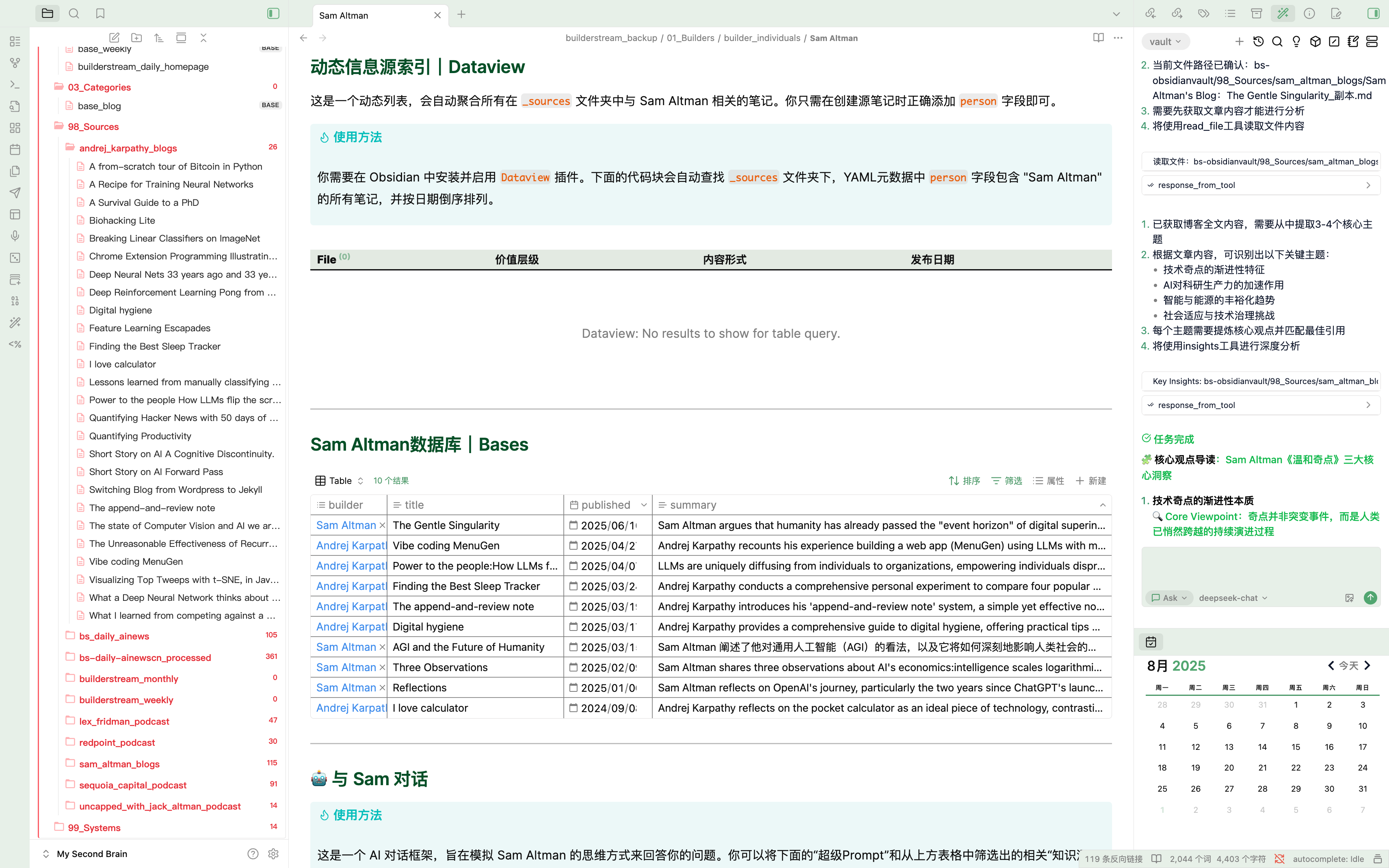The height and width of the screenshot is (868, 1389).
Task: Create a new note with the pencil icon
Action: (x=114, y=38)
